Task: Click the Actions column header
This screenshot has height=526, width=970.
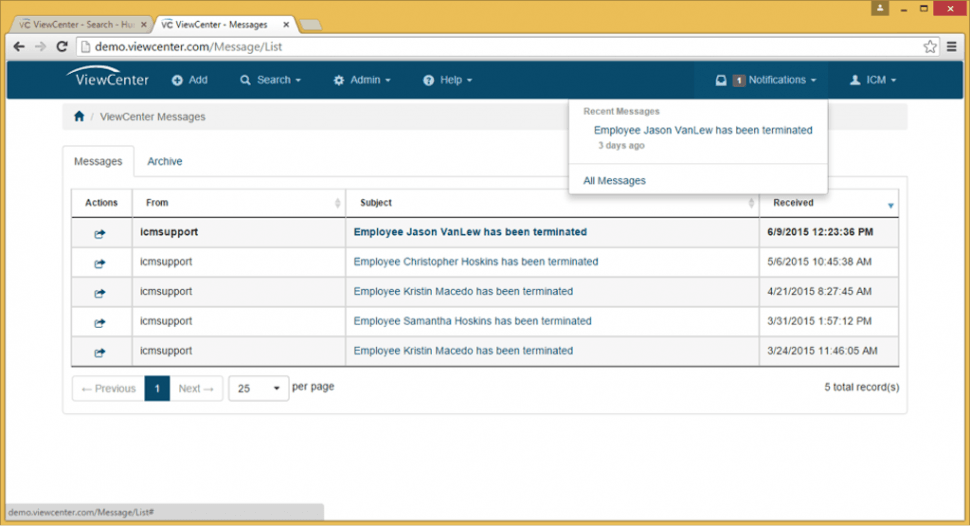Action: (x=101, y=202)
